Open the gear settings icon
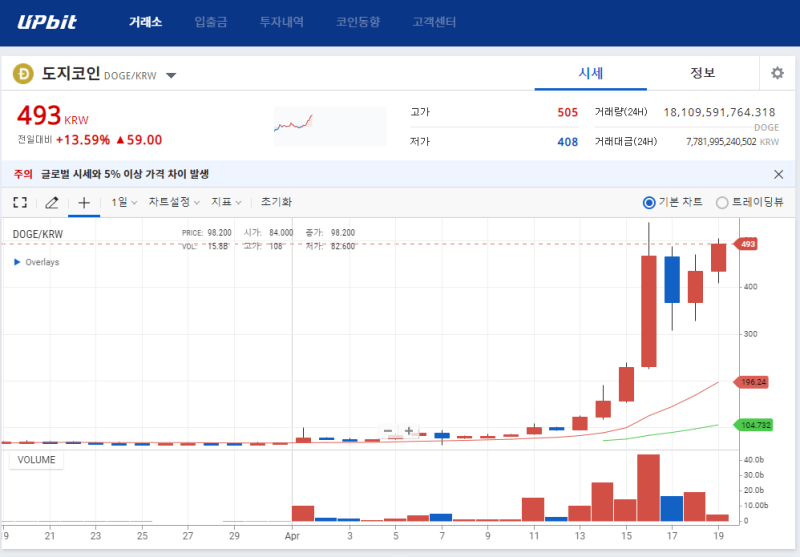This screenshot has width=800, height=557. 777,73
